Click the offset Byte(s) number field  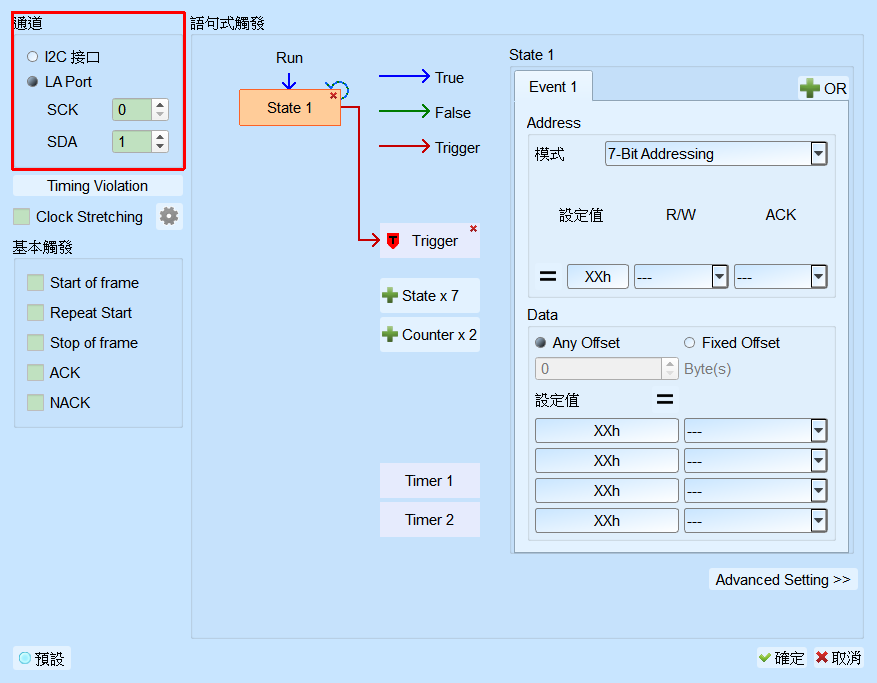coord(598,369)
